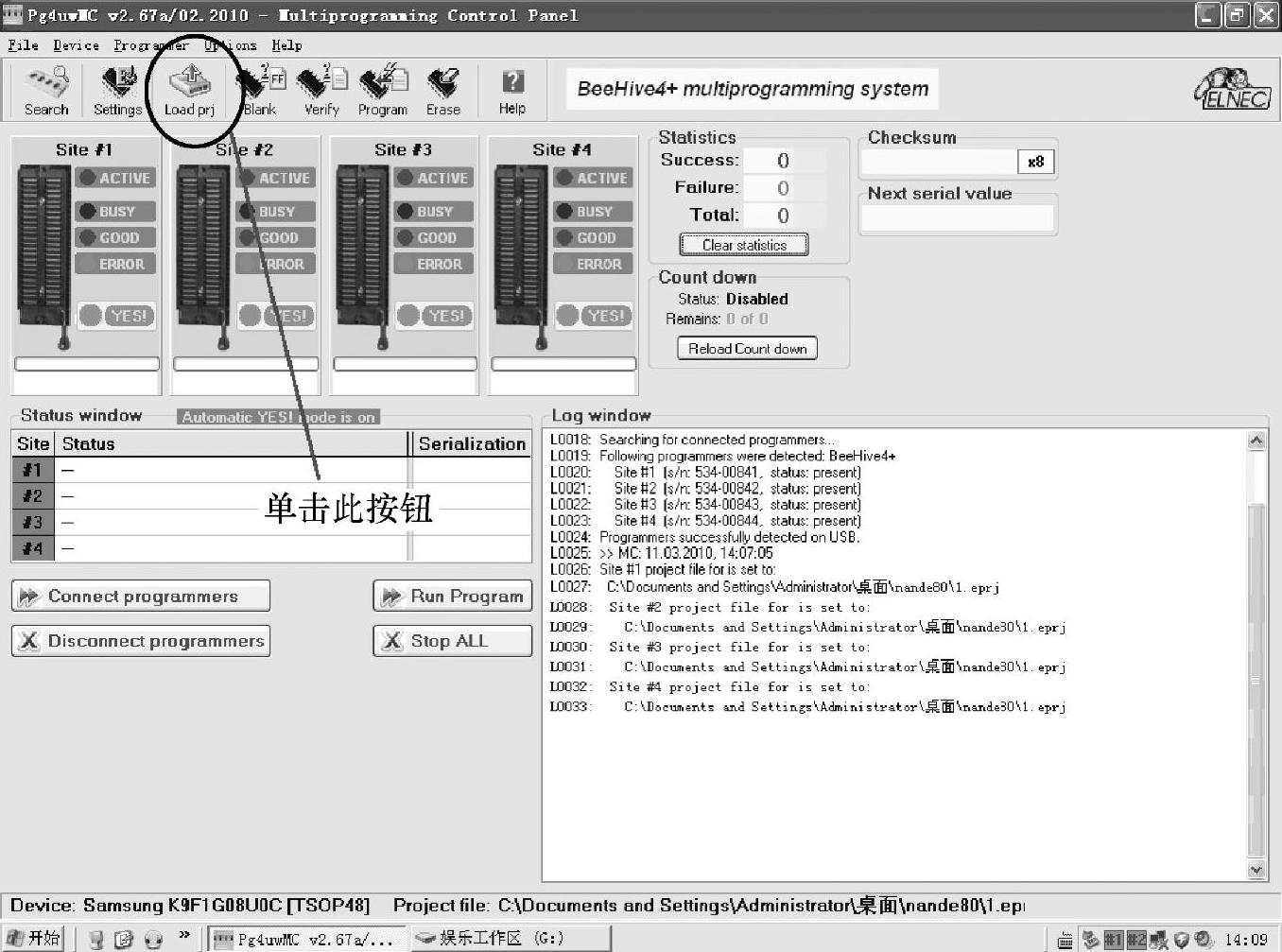This screenshot has height=952, width=1282.
Task: Click the G: drive taskbar button
Action: [511, 939]
